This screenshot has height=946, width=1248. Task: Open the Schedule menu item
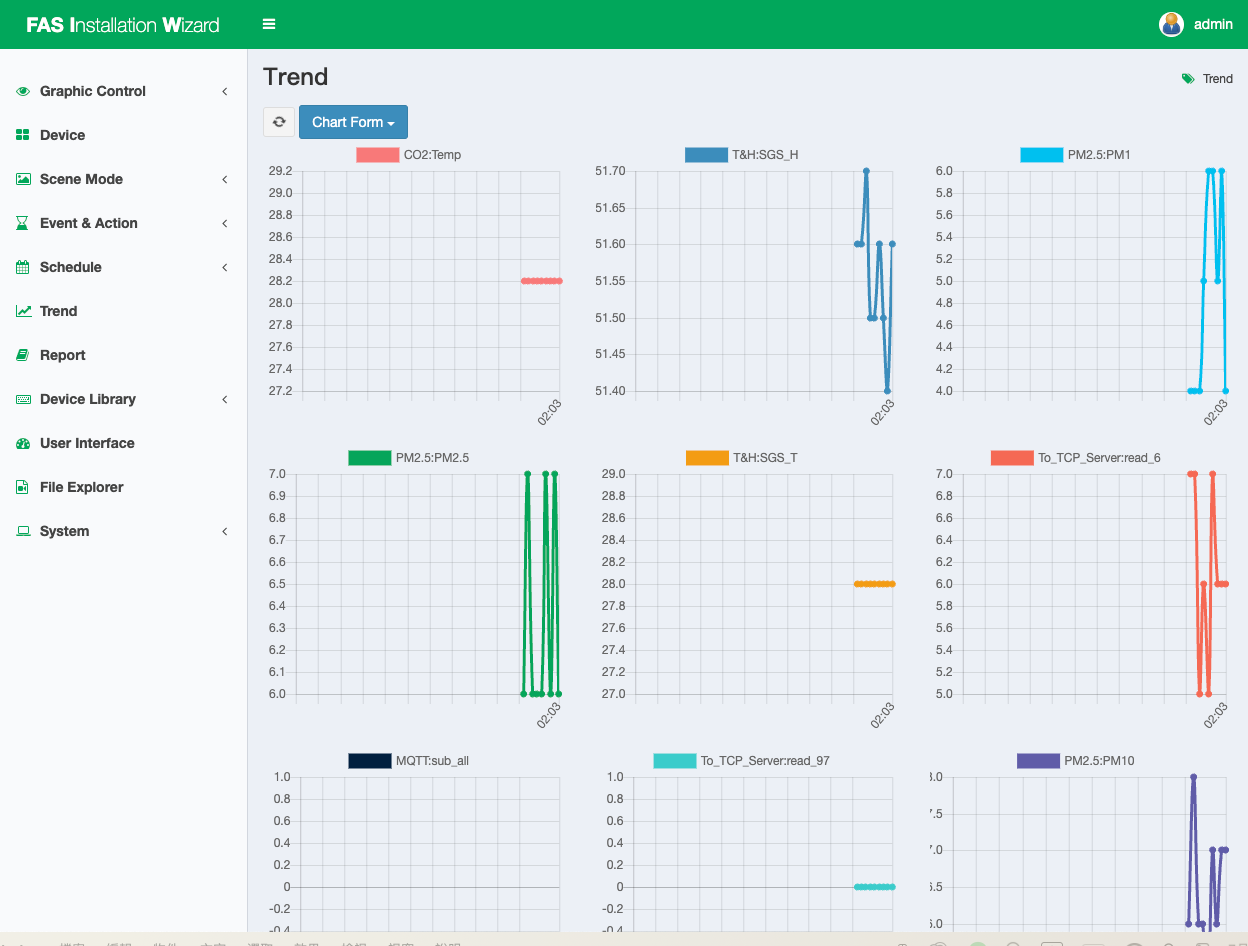click(71, 267)
